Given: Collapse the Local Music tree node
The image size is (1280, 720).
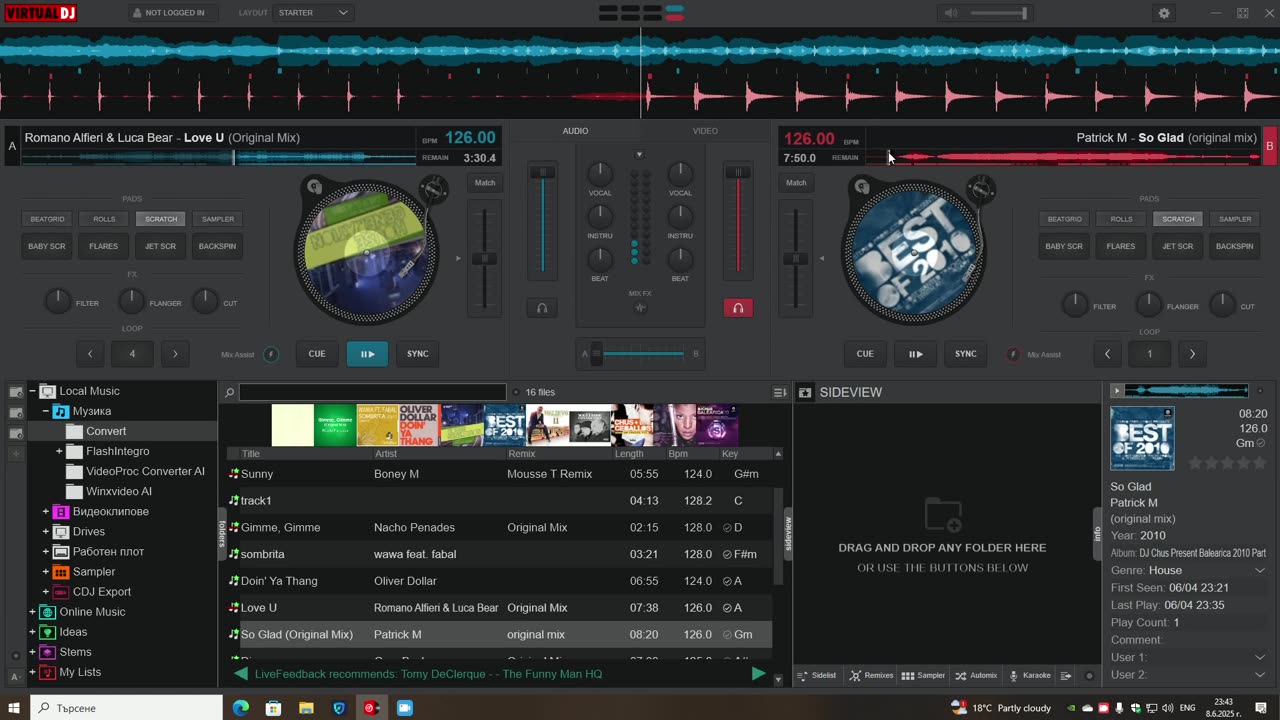Looking at the screenshot, I should coord(32,391).
